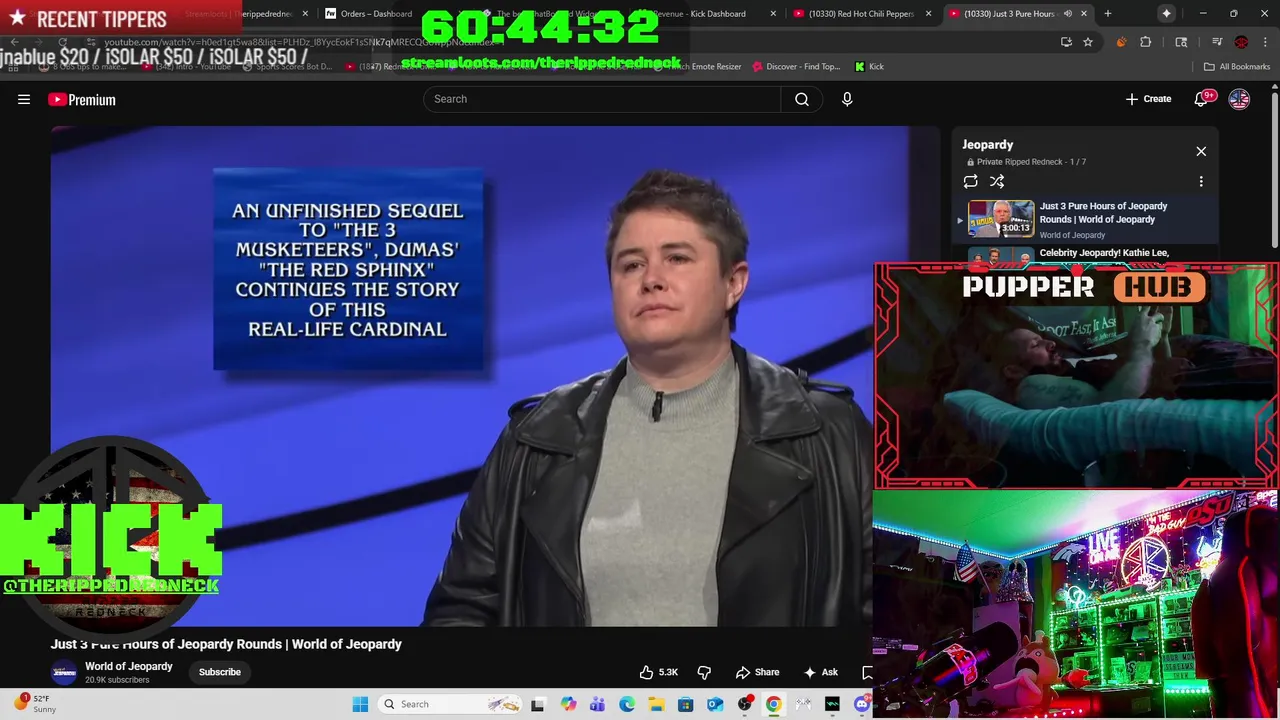1280x720 pixels.
Task: Open the YouTube guide hamburger menu
Action: pyautogui.click(x=24, y=99)
